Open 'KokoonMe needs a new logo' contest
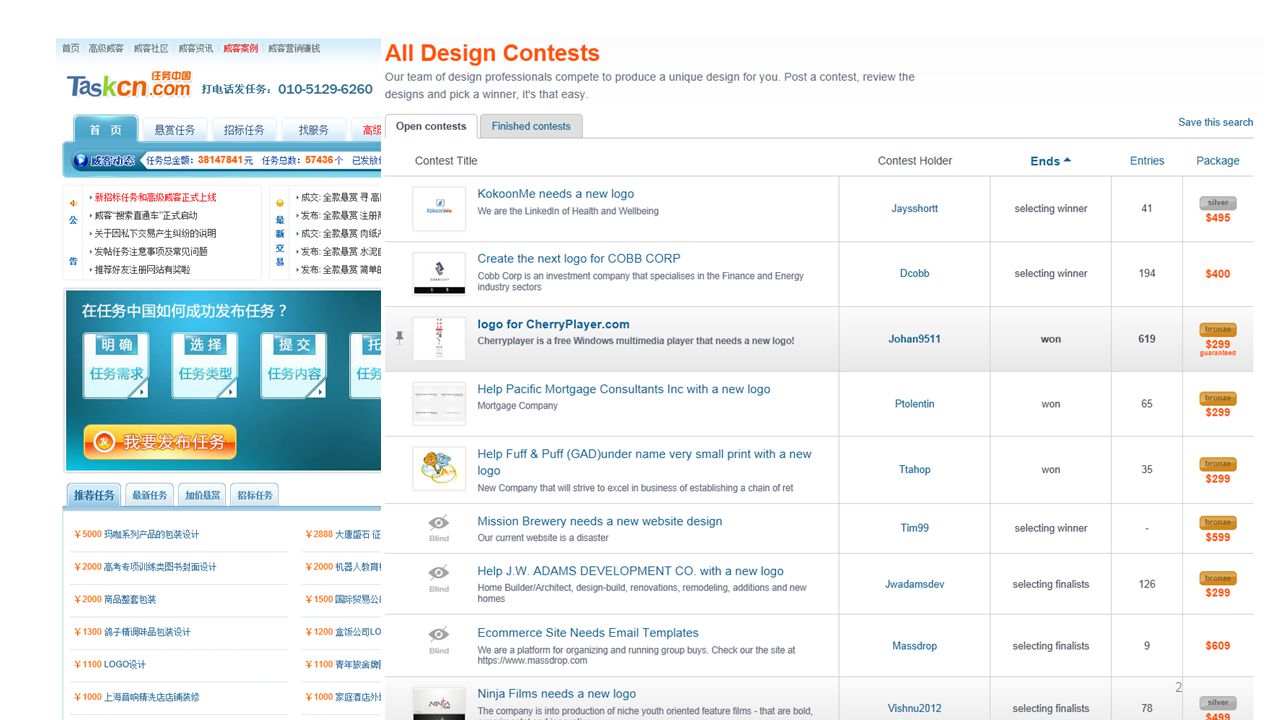 coord(555,194)
